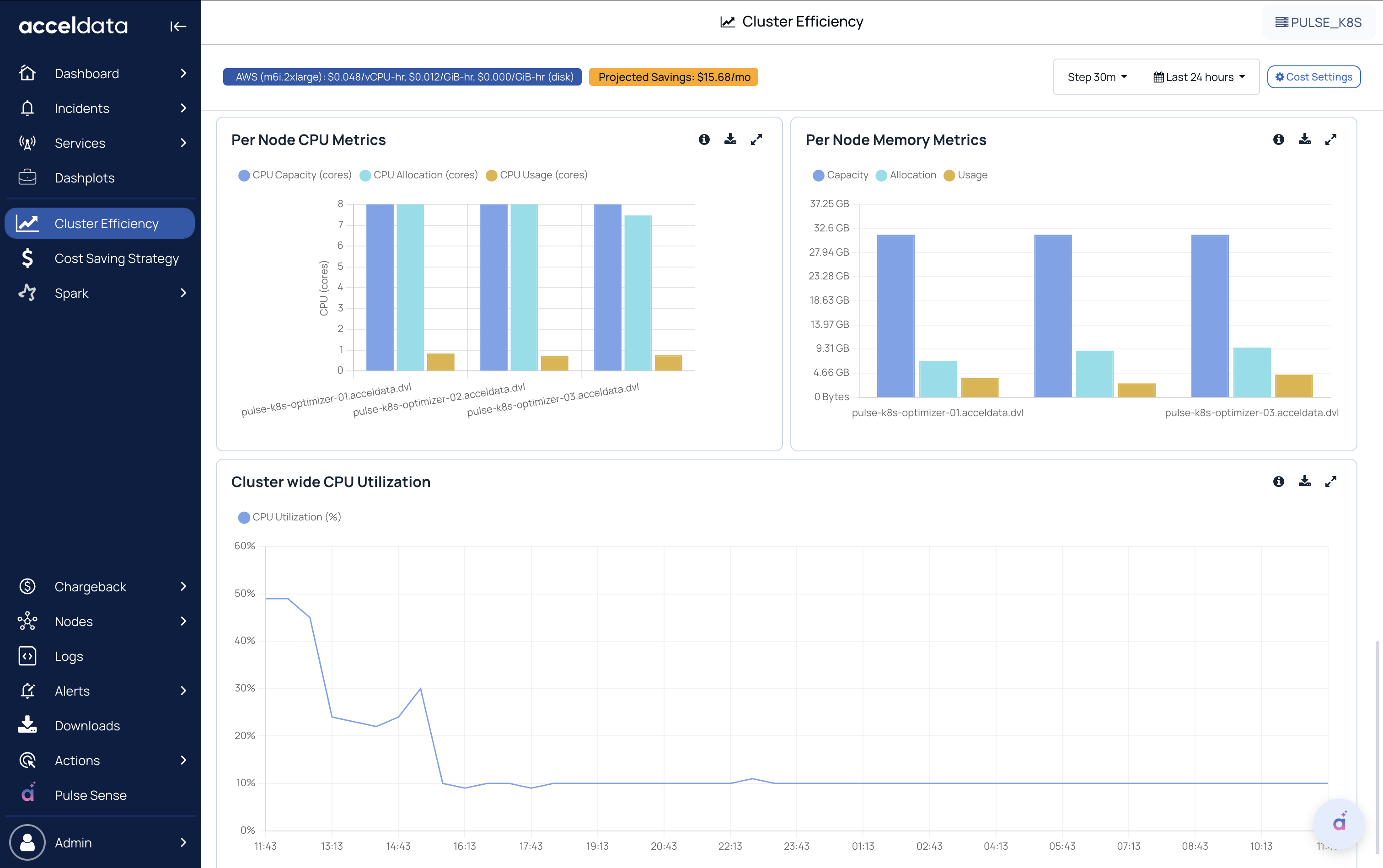The height and width of the screenshot is (868, 1383).
Task: Toggle the memory Allocation legend series
Action: pos(906,175)
